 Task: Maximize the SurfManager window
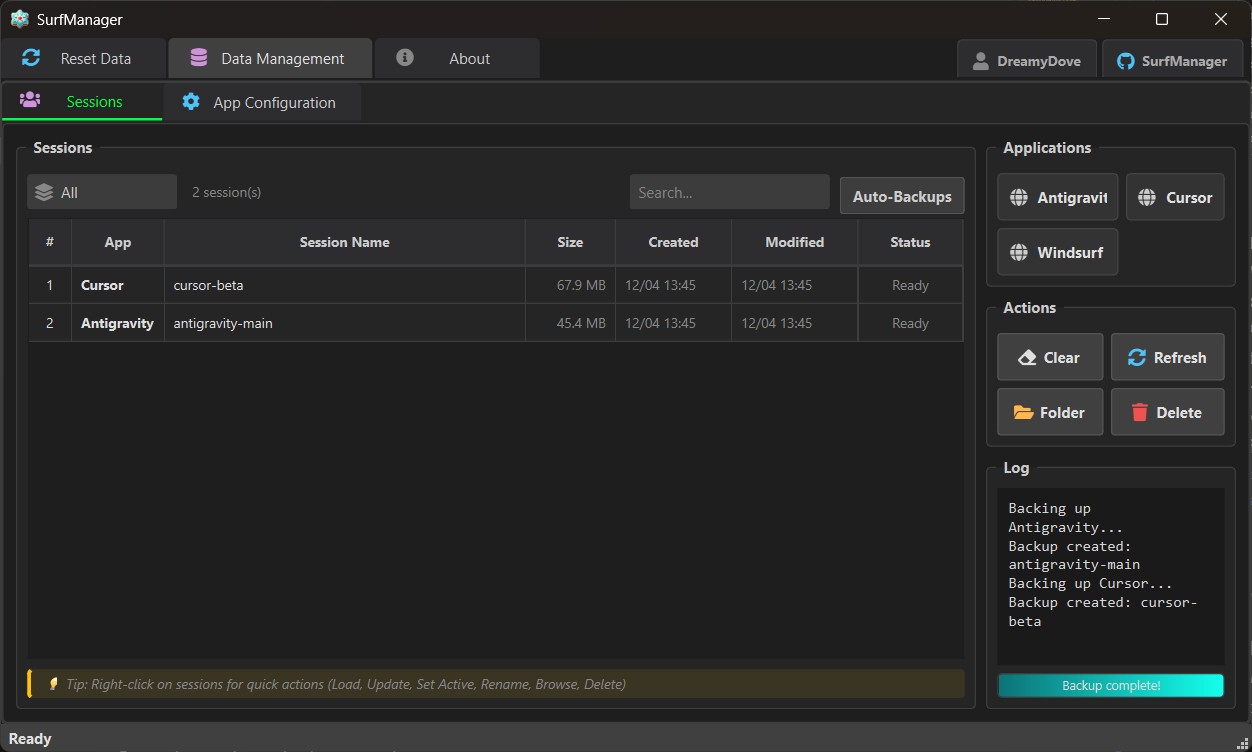tap(1162, 19)
